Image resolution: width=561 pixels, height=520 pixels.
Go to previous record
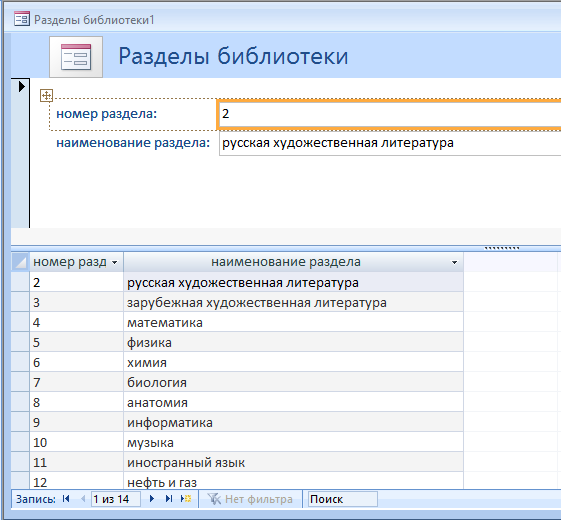coord(83,499)
